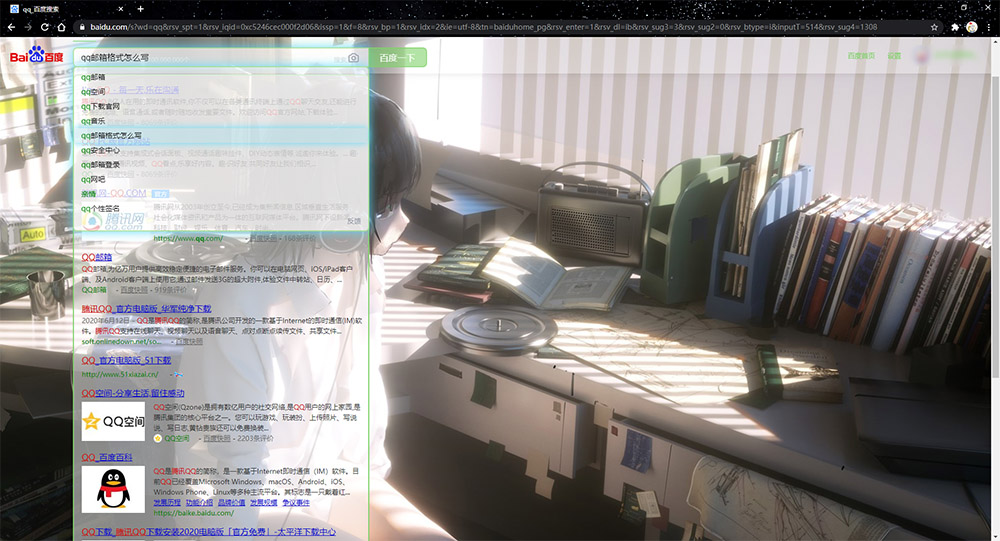Viewport: 1000px width, 541px height.
Task: Close the Baidu search tab
Action: pos(121,9)
